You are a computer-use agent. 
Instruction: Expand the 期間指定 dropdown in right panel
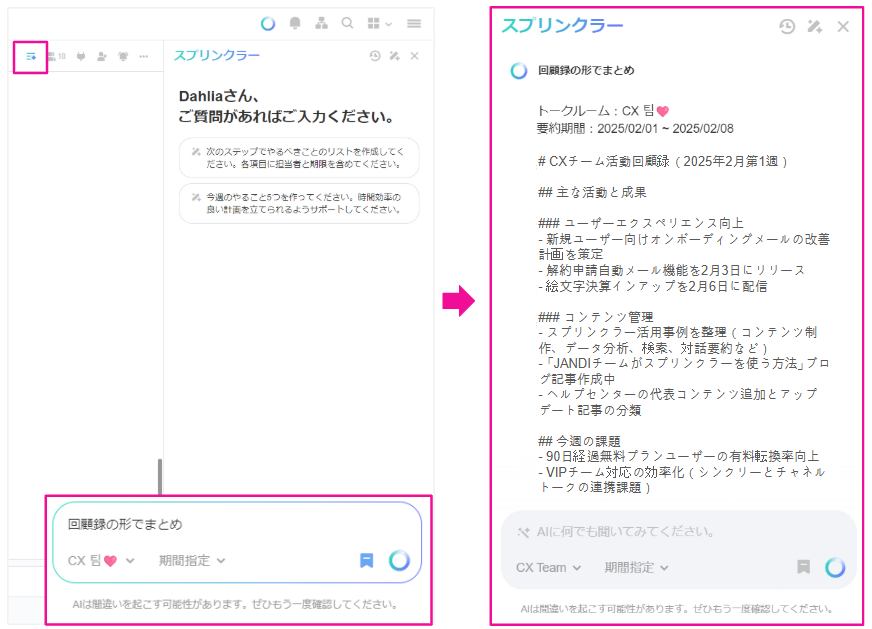click(636, 568)
